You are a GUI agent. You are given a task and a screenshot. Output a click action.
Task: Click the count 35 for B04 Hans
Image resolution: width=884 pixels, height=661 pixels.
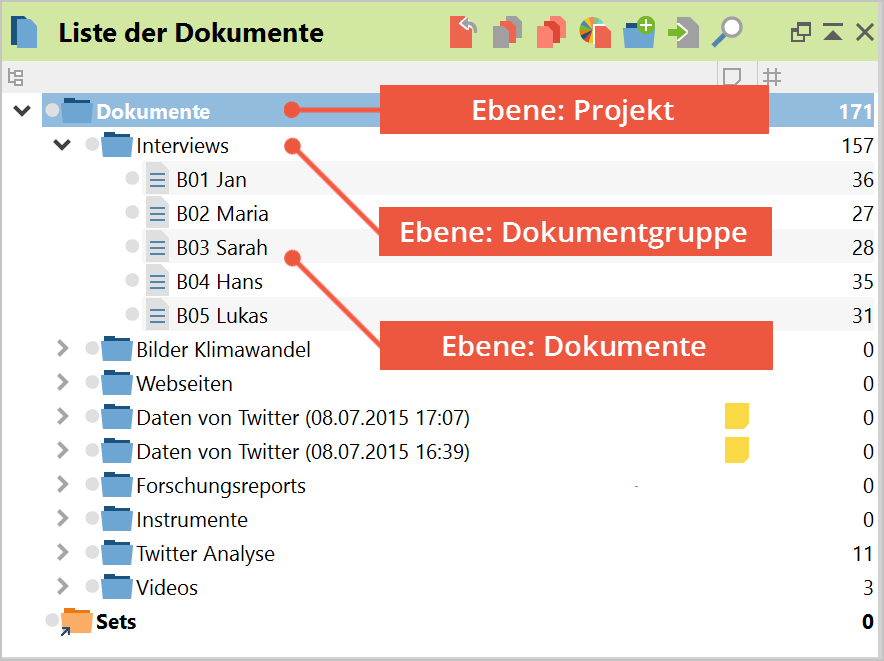tap(863, 281)
